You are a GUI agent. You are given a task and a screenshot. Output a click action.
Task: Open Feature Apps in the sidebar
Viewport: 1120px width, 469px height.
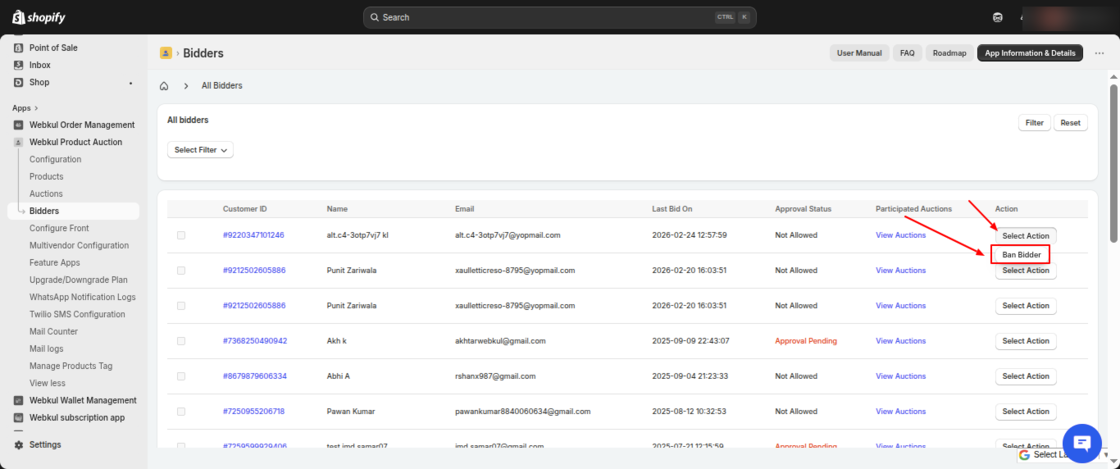coord(55,263)
